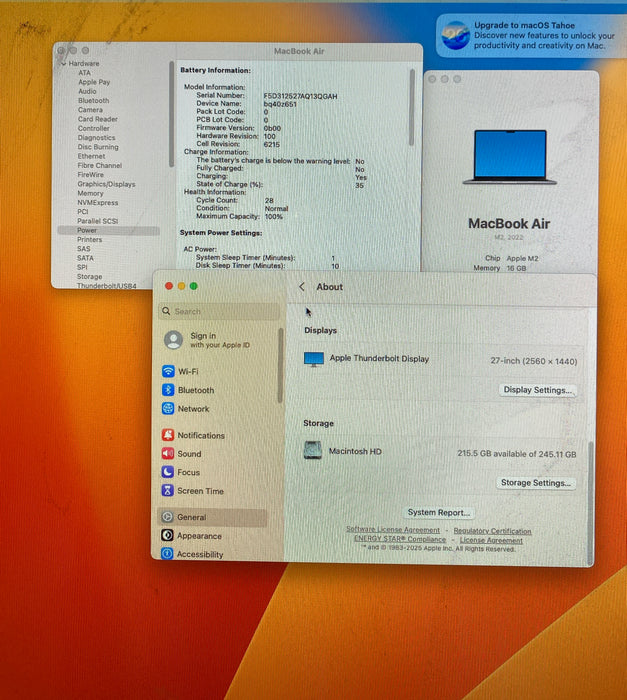The width and height of the screenshot is (627, 700).
Task: Open Focus using the moon icon
Action: pyautogui.click(x=167, y=472)
